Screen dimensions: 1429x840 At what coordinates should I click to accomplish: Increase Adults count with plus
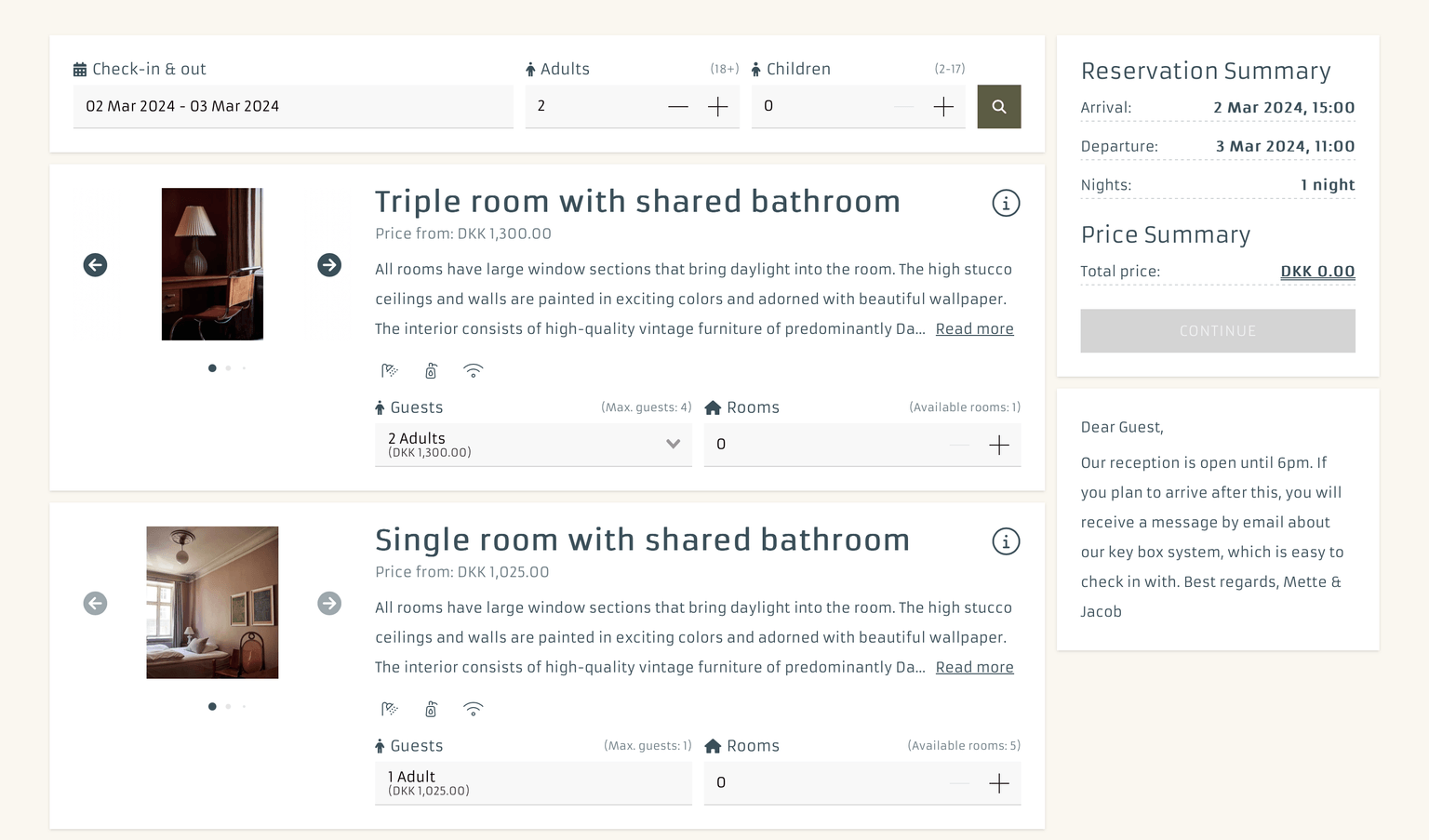tap(718, 107)
